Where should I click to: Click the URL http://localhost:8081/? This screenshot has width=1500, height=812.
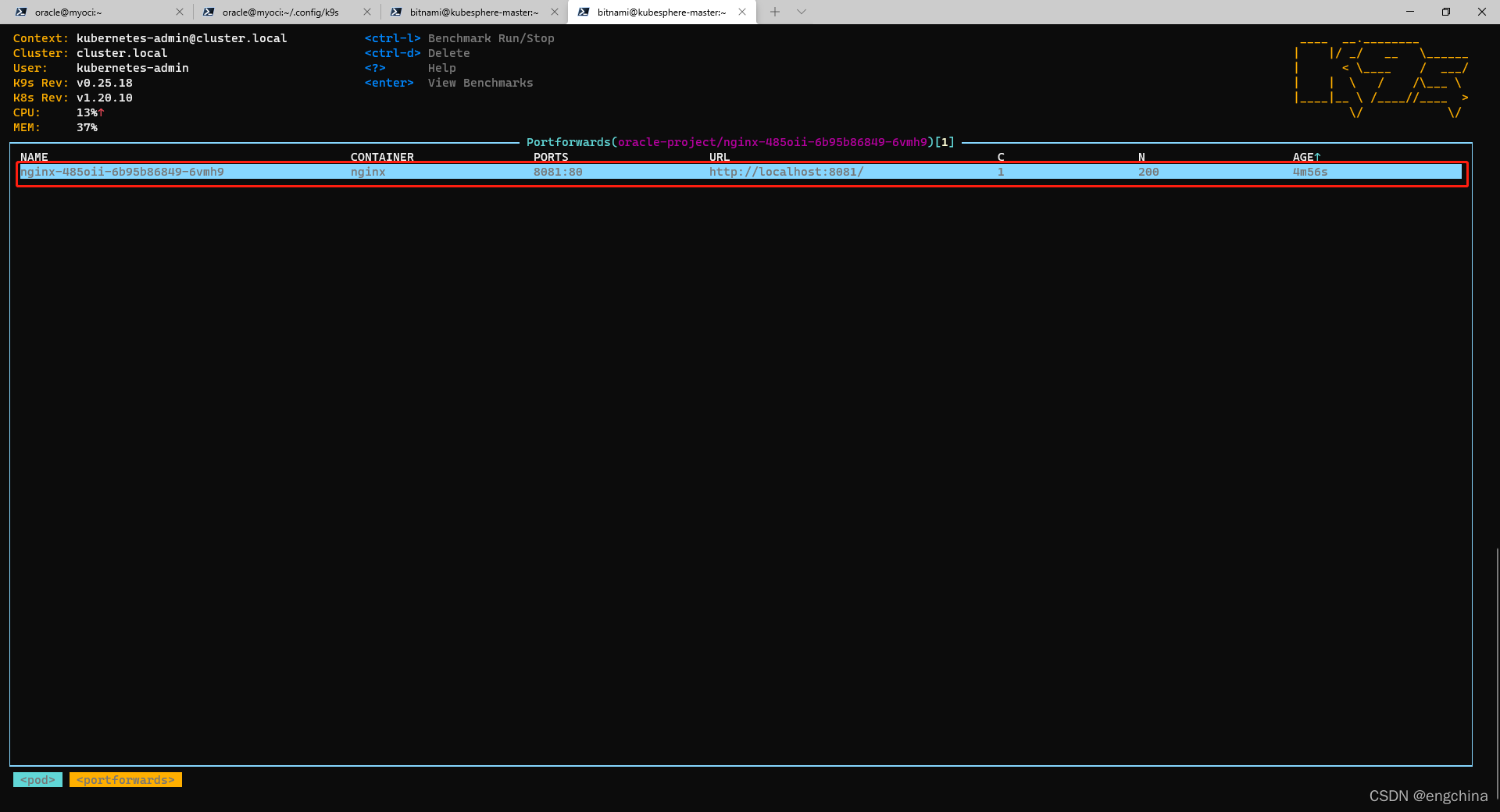point(786,172)
